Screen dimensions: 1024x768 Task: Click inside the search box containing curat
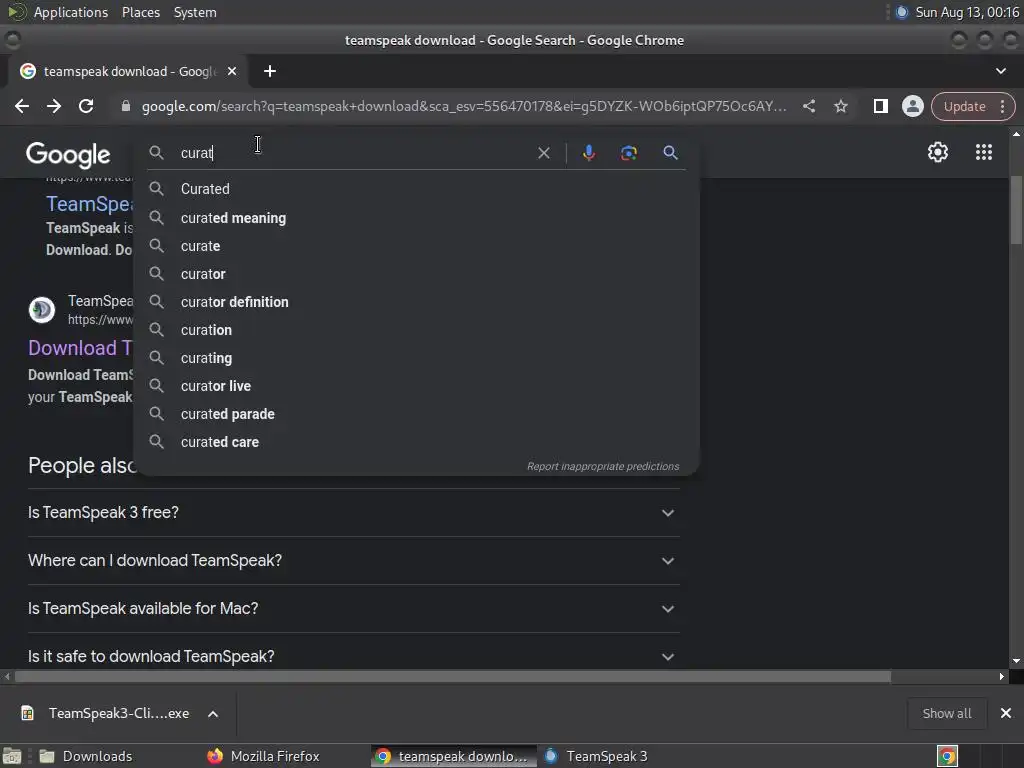tap(353, 153)
